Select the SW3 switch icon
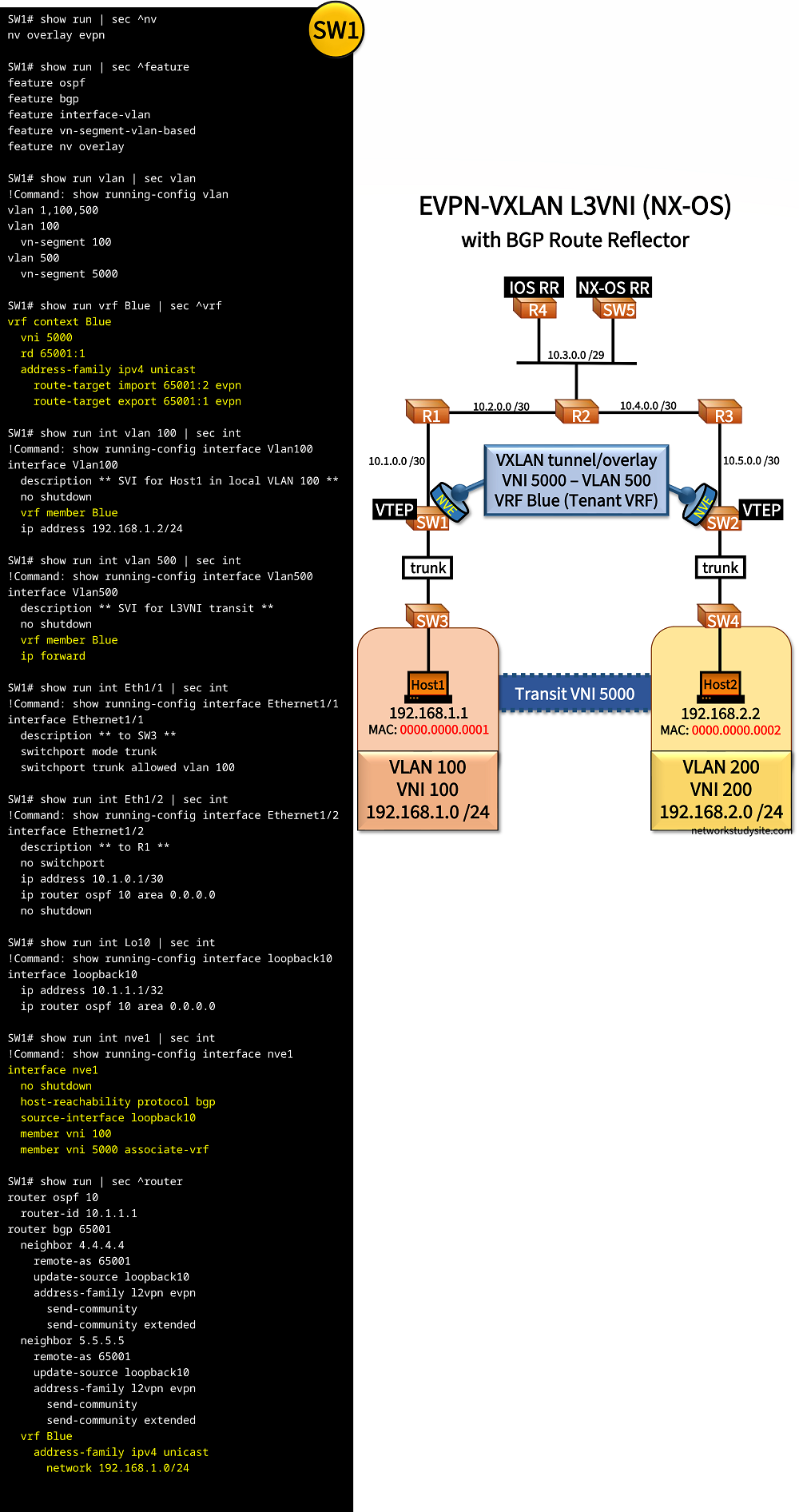This screenshot has height=1512, width=799. [x=429, y=618]
